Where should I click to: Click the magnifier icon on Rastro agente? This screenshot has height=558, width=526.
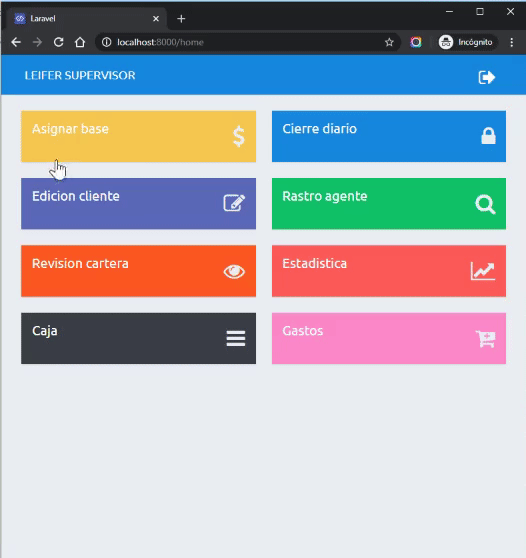[485, 204]
